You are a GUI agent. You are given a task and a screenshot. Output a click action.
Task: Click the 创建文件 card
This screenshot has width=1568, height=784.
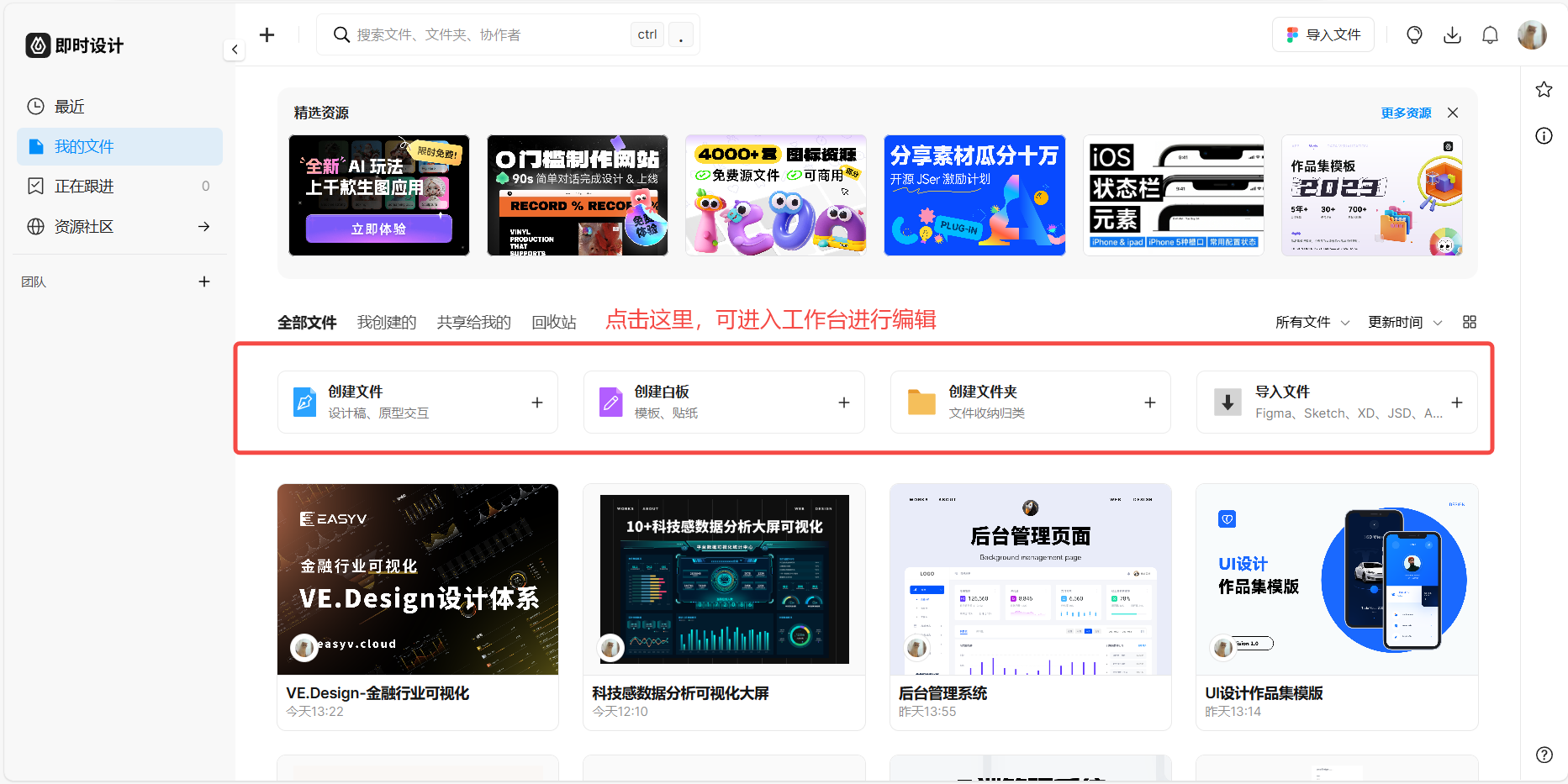(418, 403)
